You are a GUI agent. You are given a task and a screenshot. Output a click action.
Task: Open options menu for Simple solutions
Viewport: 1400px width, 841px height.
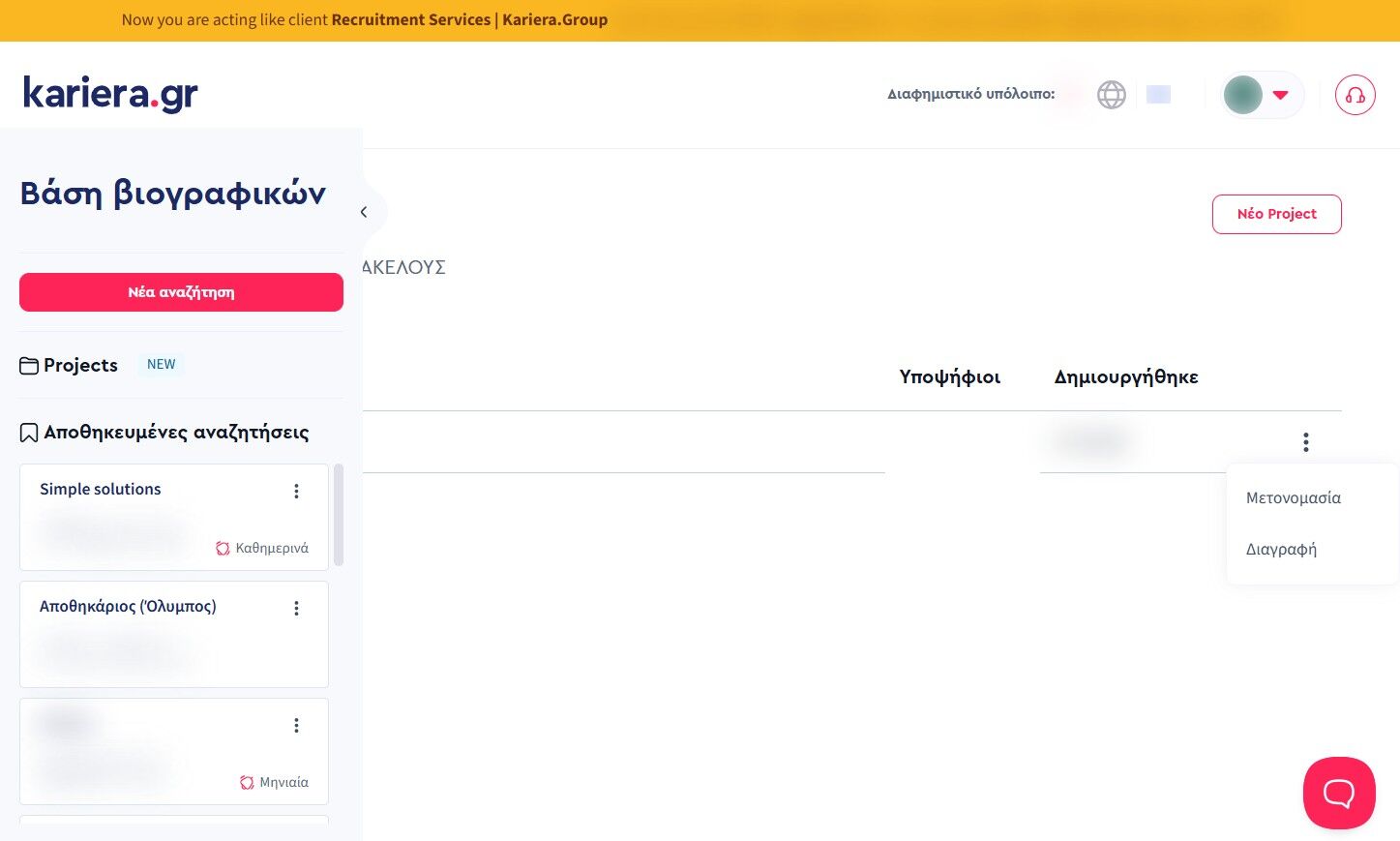pos(296,491)
